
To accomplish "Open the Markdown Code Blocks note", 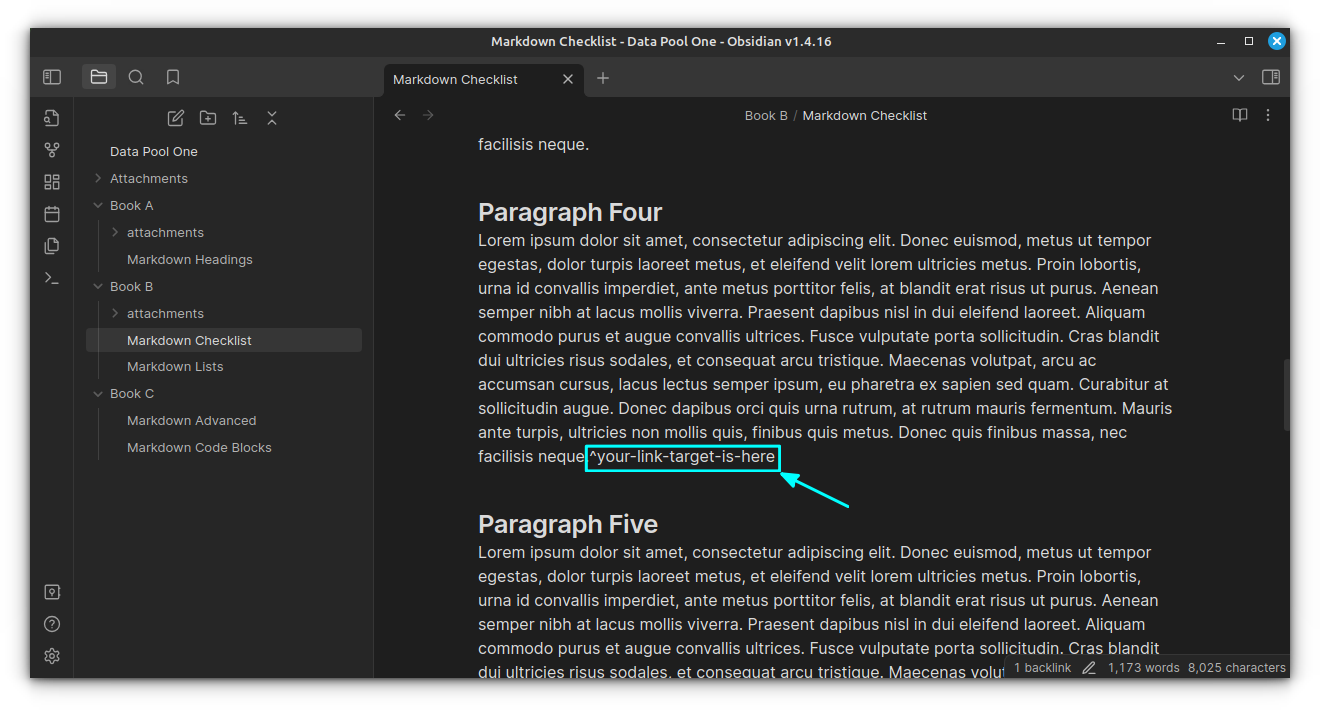I will tap(199, 447).
